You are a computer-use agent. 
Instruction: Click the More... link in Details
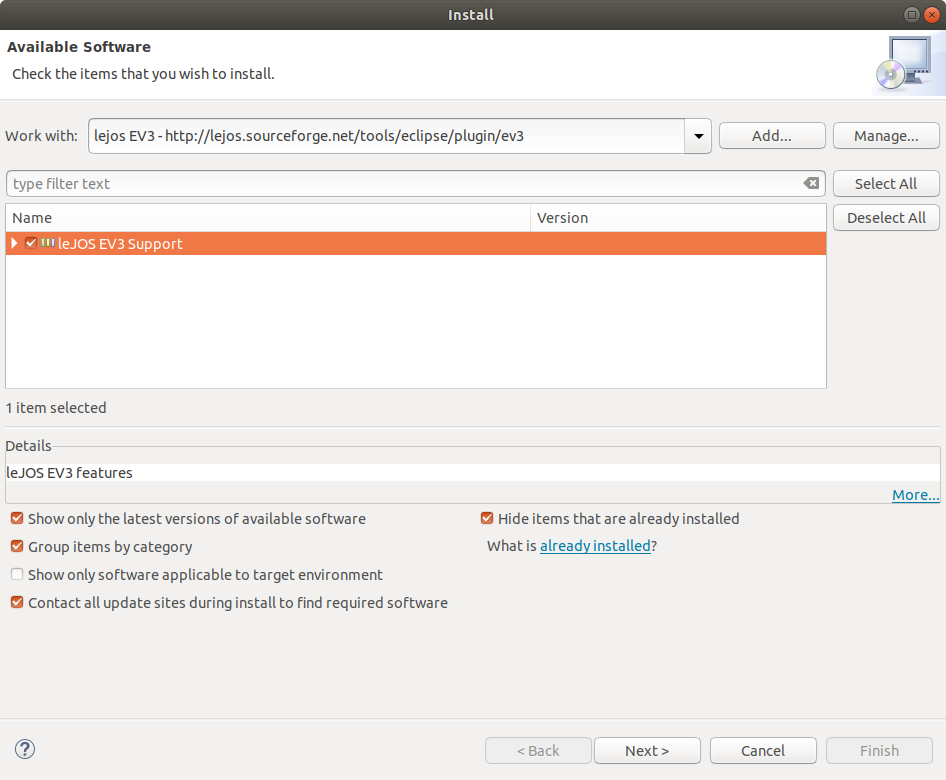(x=915, y=494)
